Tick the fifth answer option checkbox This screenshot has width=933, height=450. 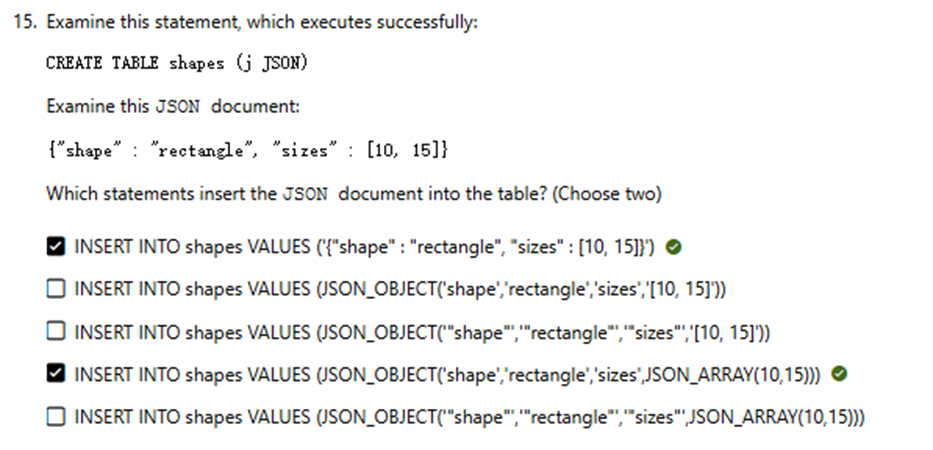point(56,416)
